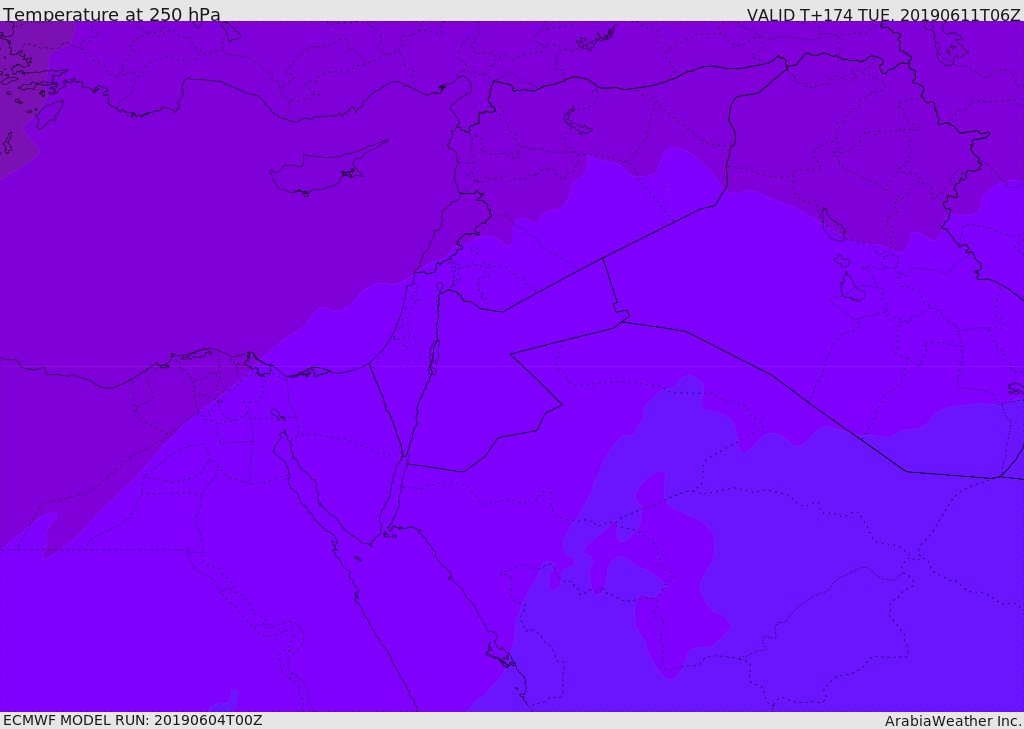This screenshot has width=1024, height=729.
Task: Click the 'ECMWF MODEL RUN: 20190604T00Z' text
Action: (132, 720)
